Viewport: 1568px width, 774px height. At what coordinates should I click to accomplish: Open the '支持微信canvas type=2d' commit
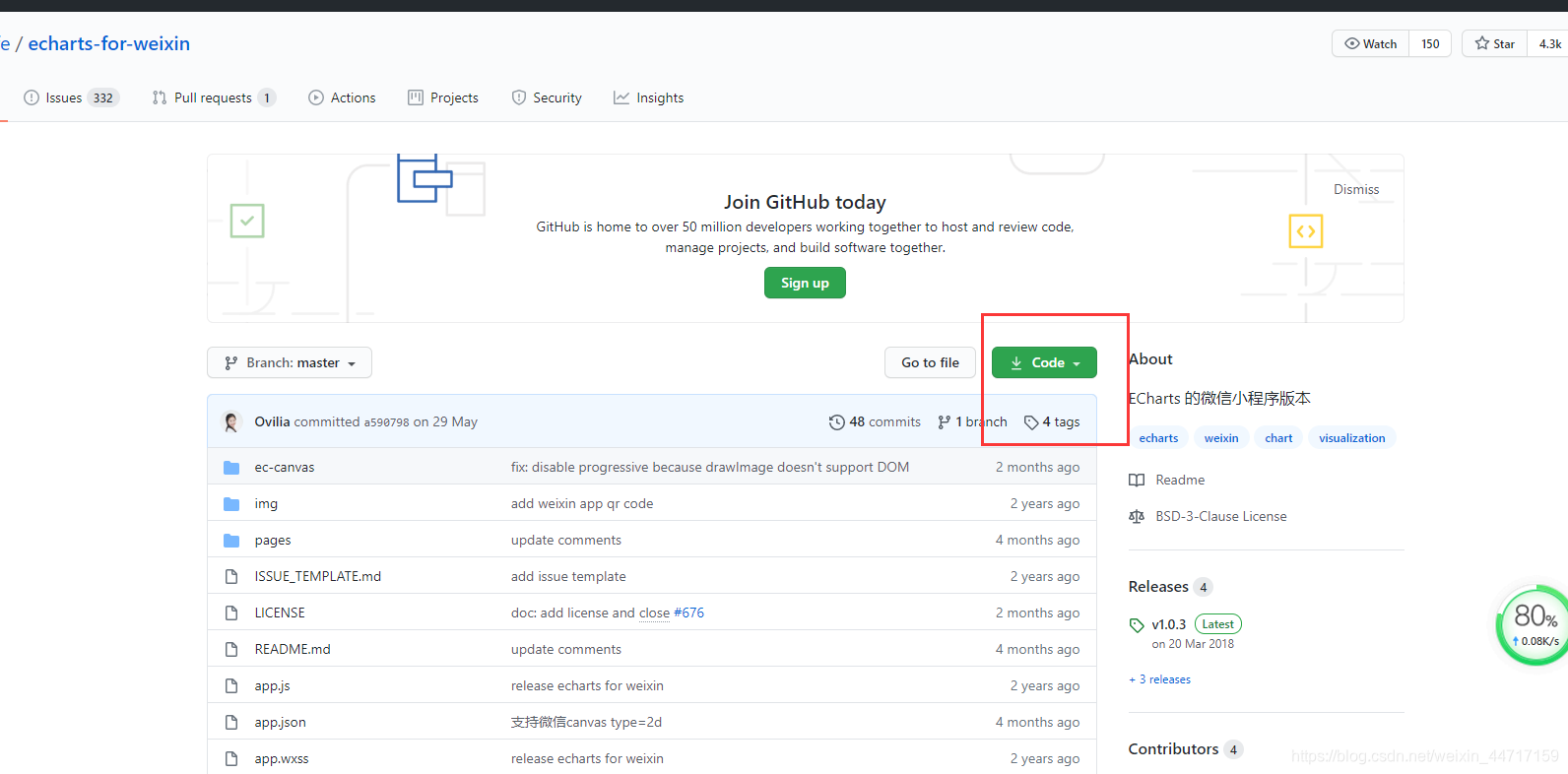(x=586, y=722)
